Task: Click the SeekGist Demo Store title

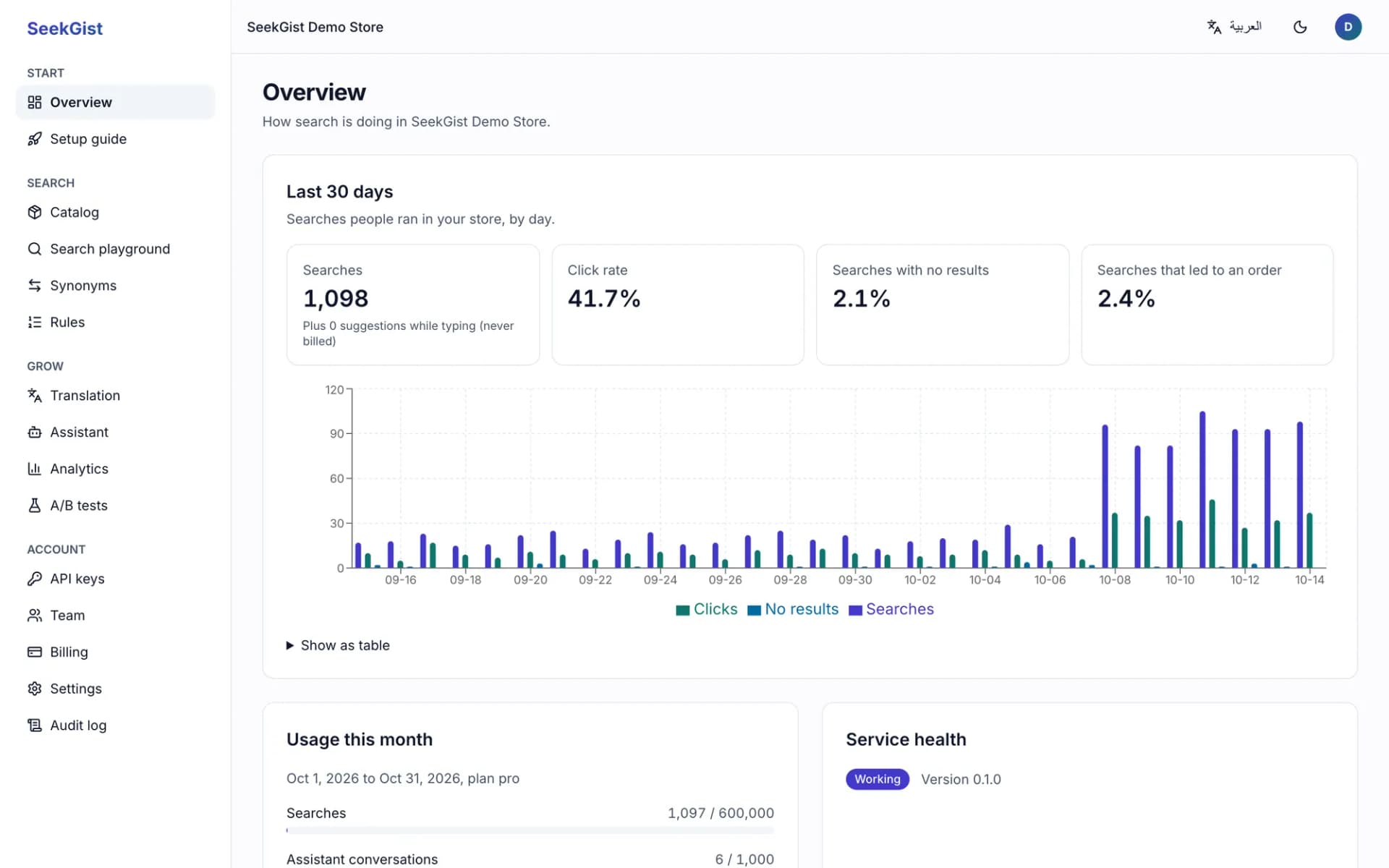Action: point(315,27)
